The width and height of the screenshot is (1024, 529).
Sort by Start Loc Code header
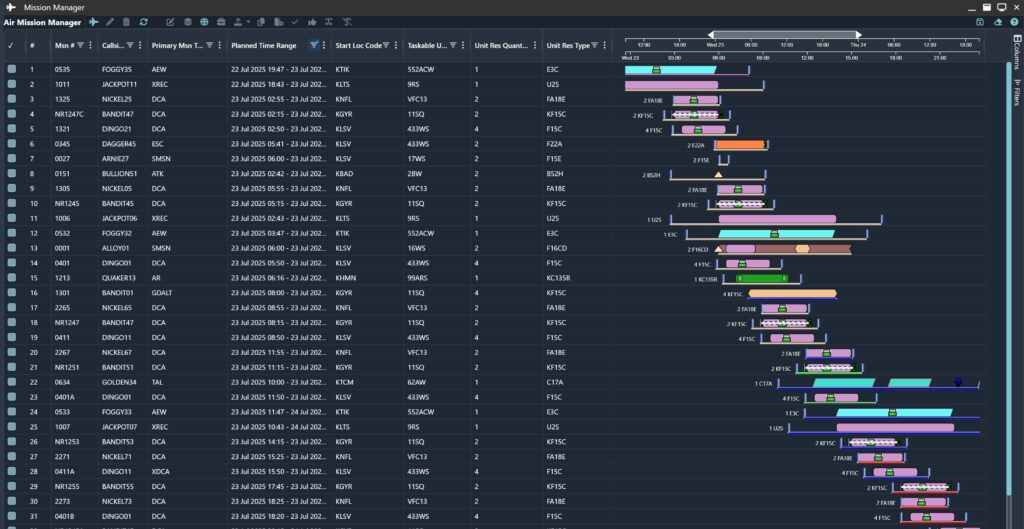click(x=358, y=46)
